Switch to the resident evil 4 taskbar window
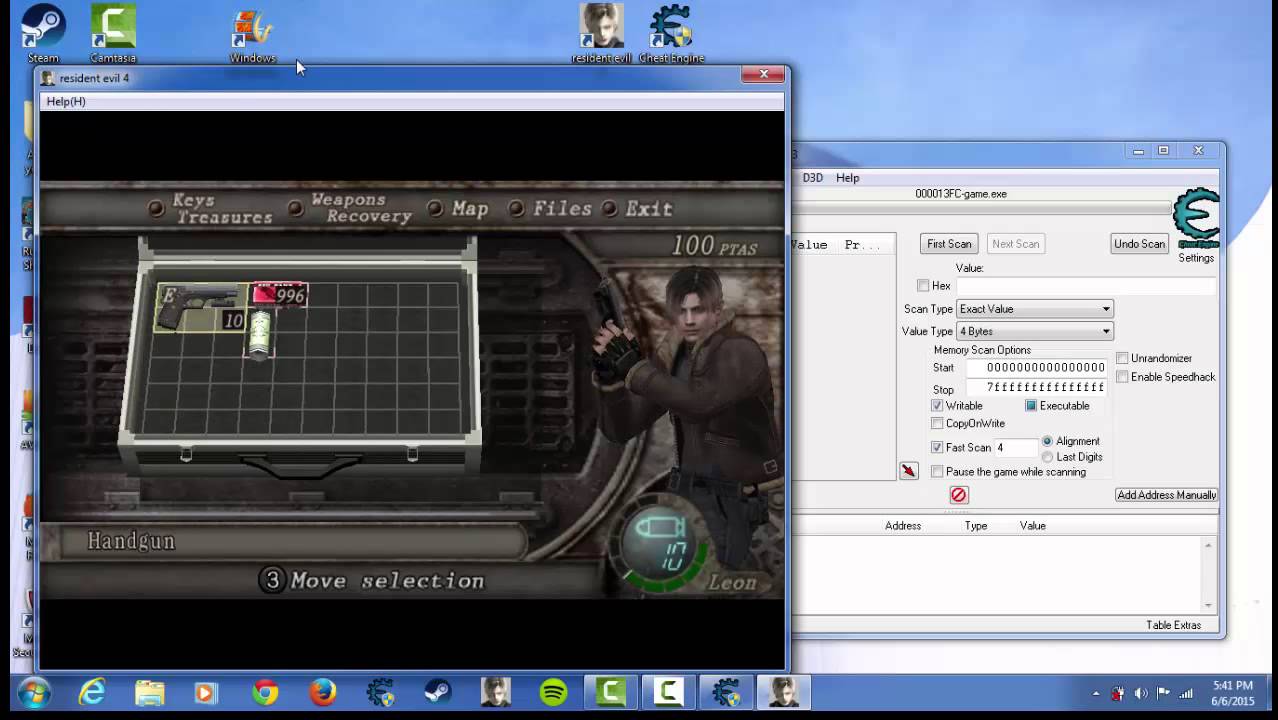The image size is (1278, 720). point(783,692)
